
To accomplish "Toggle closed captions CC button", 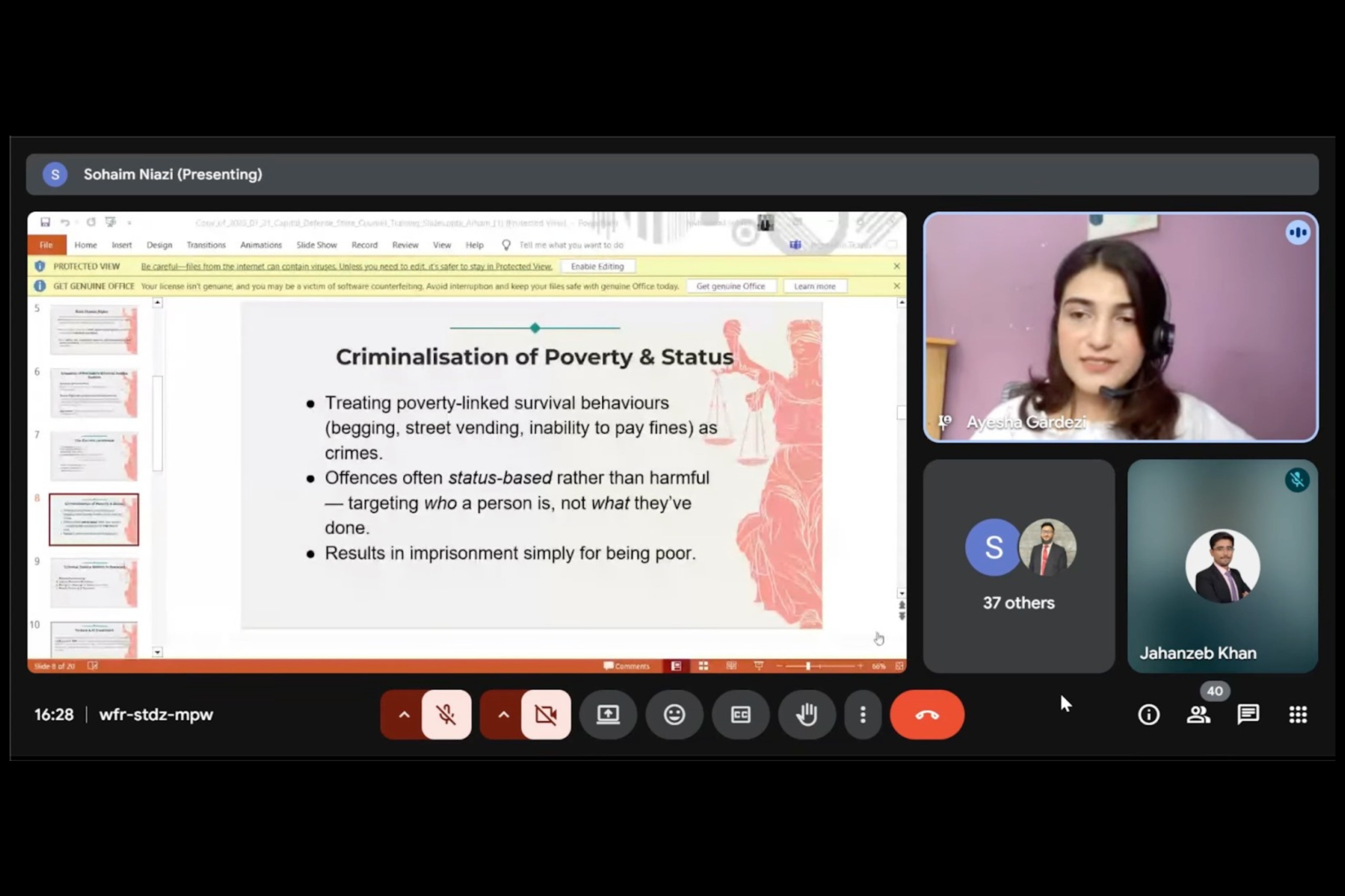I will (740, 714).
